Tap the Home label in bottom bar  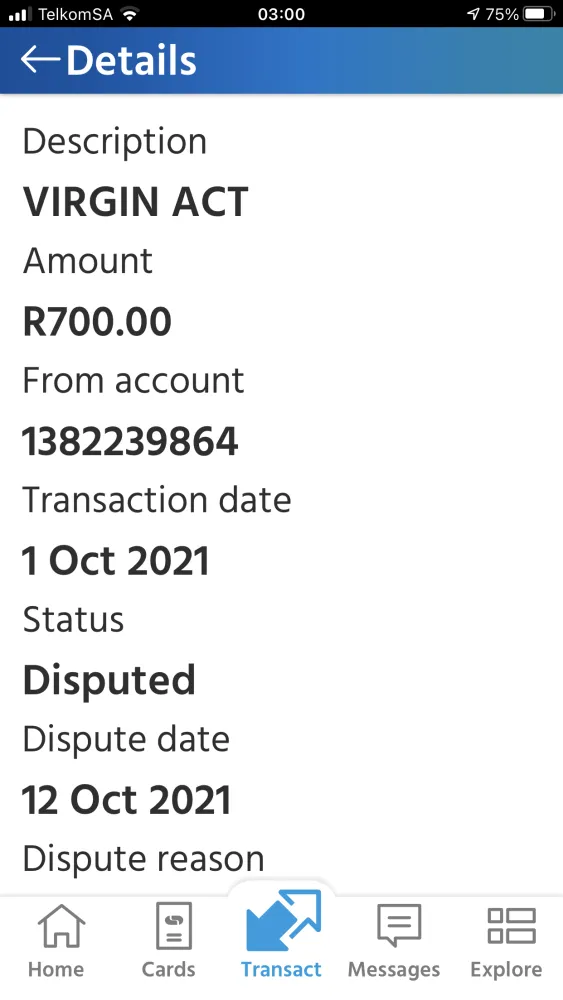[56, 969]
